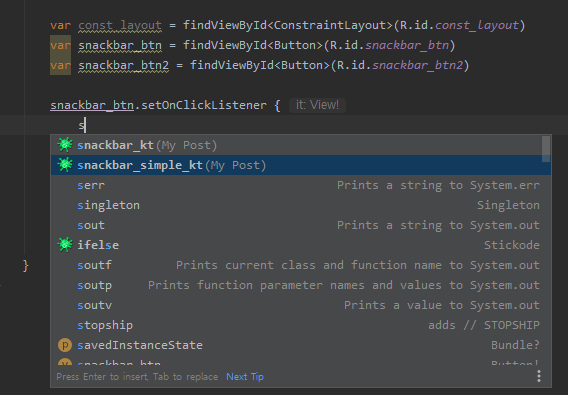The width and height of the screenshot is (568, 395).
Task: Click the italic R.id const_layout reference
Action: [x=477, y=25]
